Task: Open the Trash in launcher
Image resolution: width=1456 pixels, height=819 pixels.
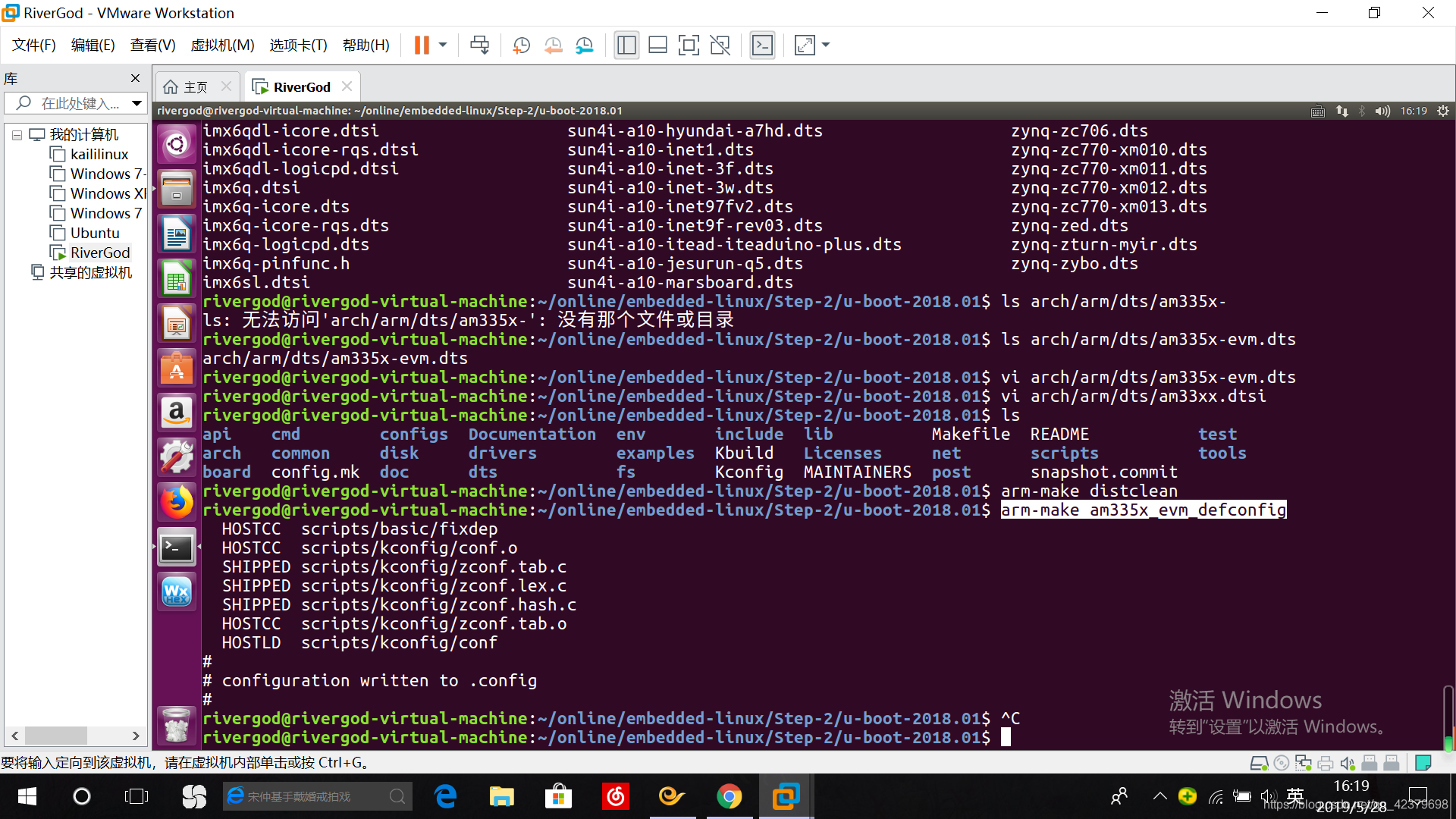Action: click(177, 726)
